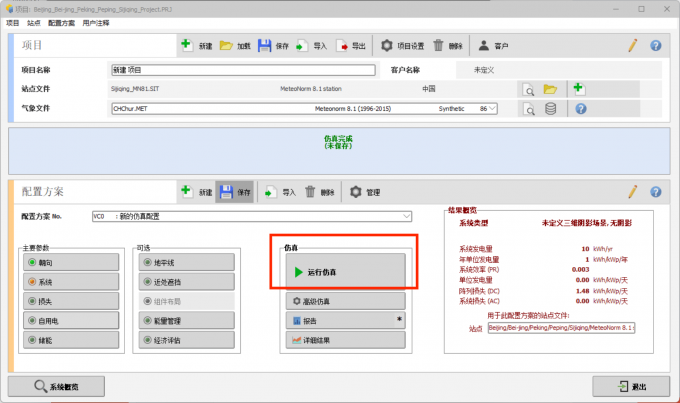The image size is (680, 403).
Task: Click pencil edit icon in 项目 header
Action: click(632, 46)
